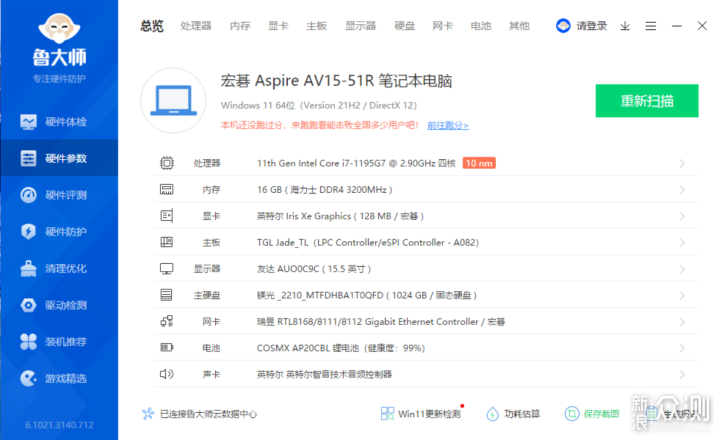Open 硬件评测 benchmark section
Image resolution: width=720 pixels, height=440 pixels.
[x=59, y=195]
